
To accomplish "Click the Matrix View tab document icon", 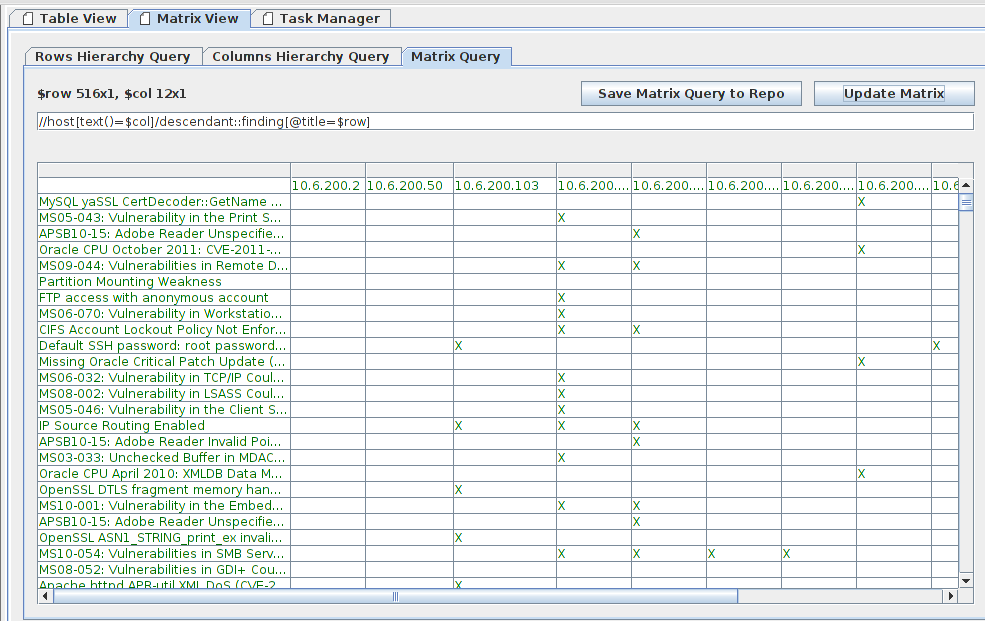I will tap(144, 18).
